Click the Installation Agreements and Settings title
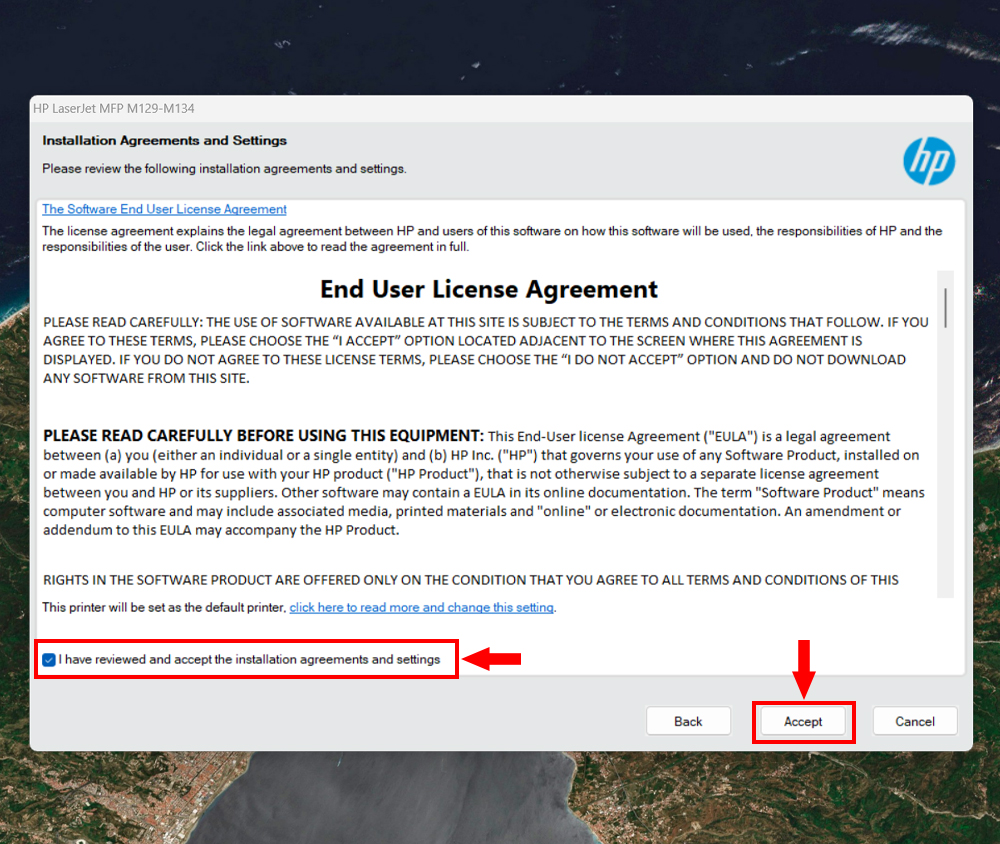Viewport: 1000px width, 844px height. (165, 140)
